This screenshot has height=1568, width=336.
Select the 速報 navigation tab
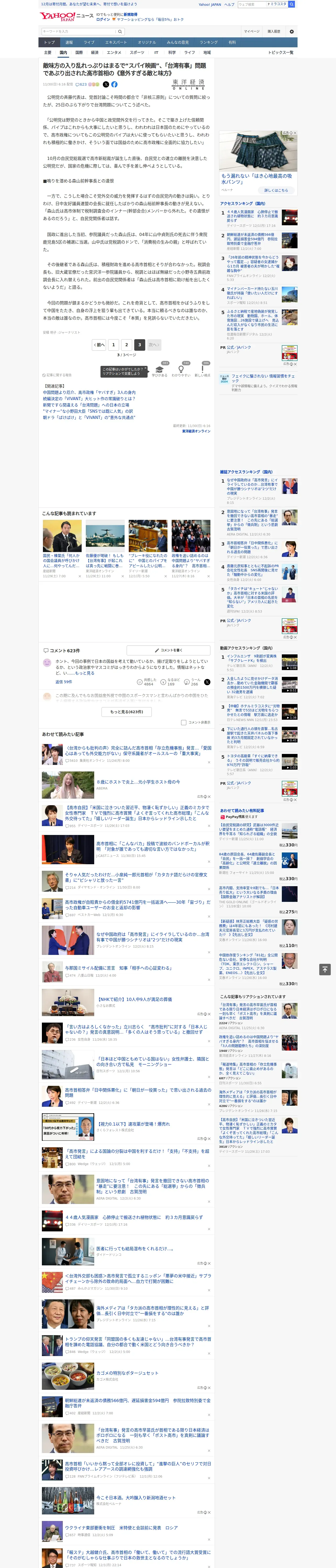pos(69,43)
